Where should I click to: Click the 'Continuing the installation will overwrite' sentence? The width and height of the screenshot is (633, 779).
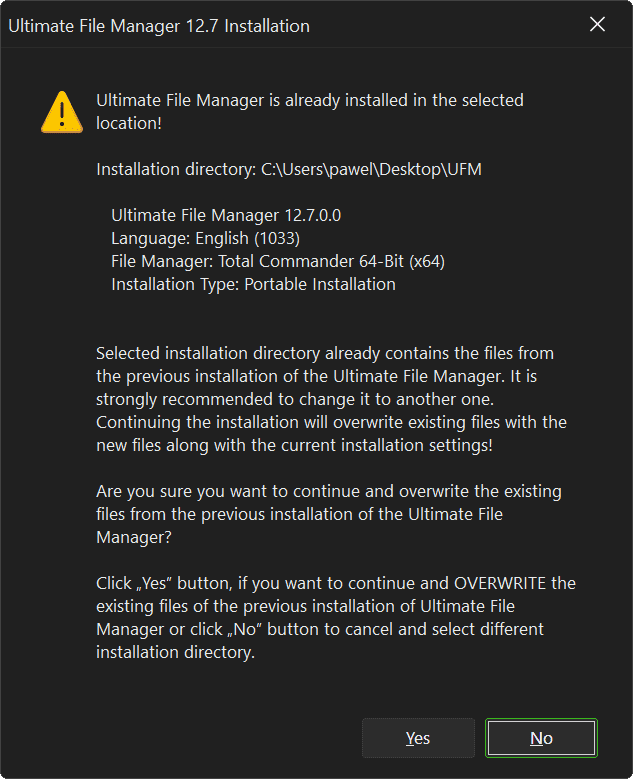pyautogui.click(x=330, y=422)
